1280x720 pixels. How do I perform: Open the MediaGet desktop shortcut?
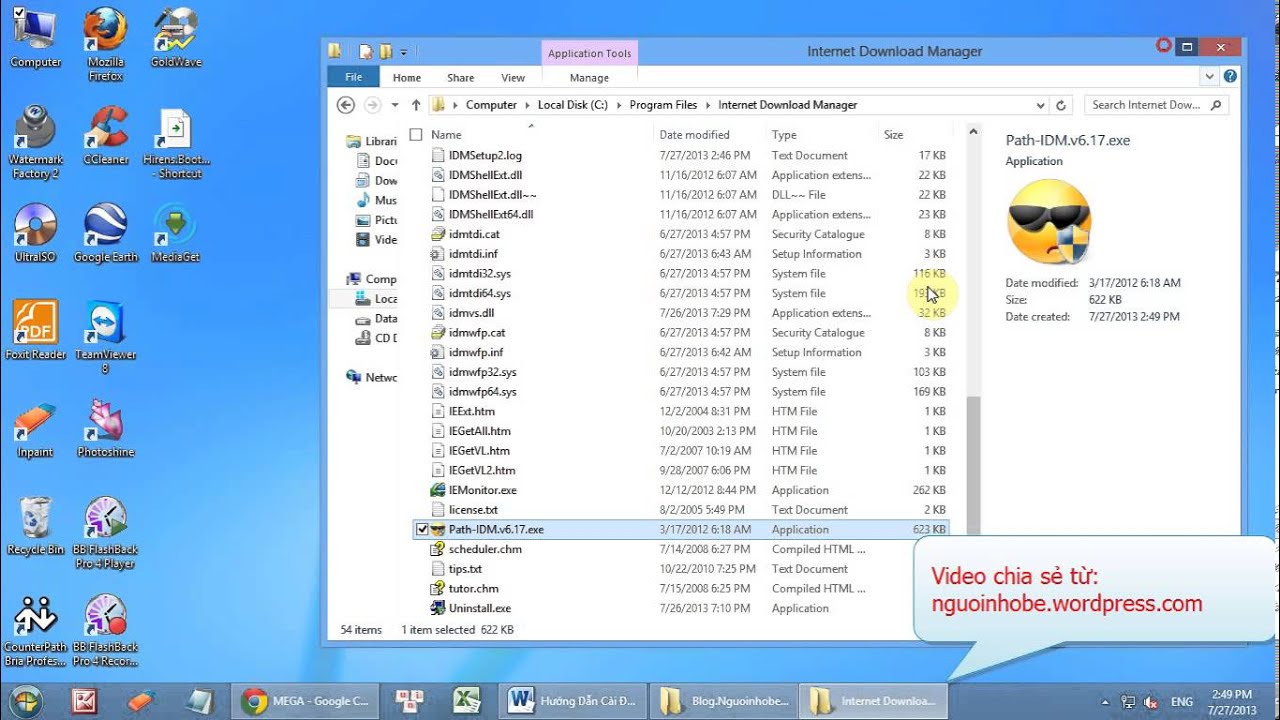click(176, 230)
